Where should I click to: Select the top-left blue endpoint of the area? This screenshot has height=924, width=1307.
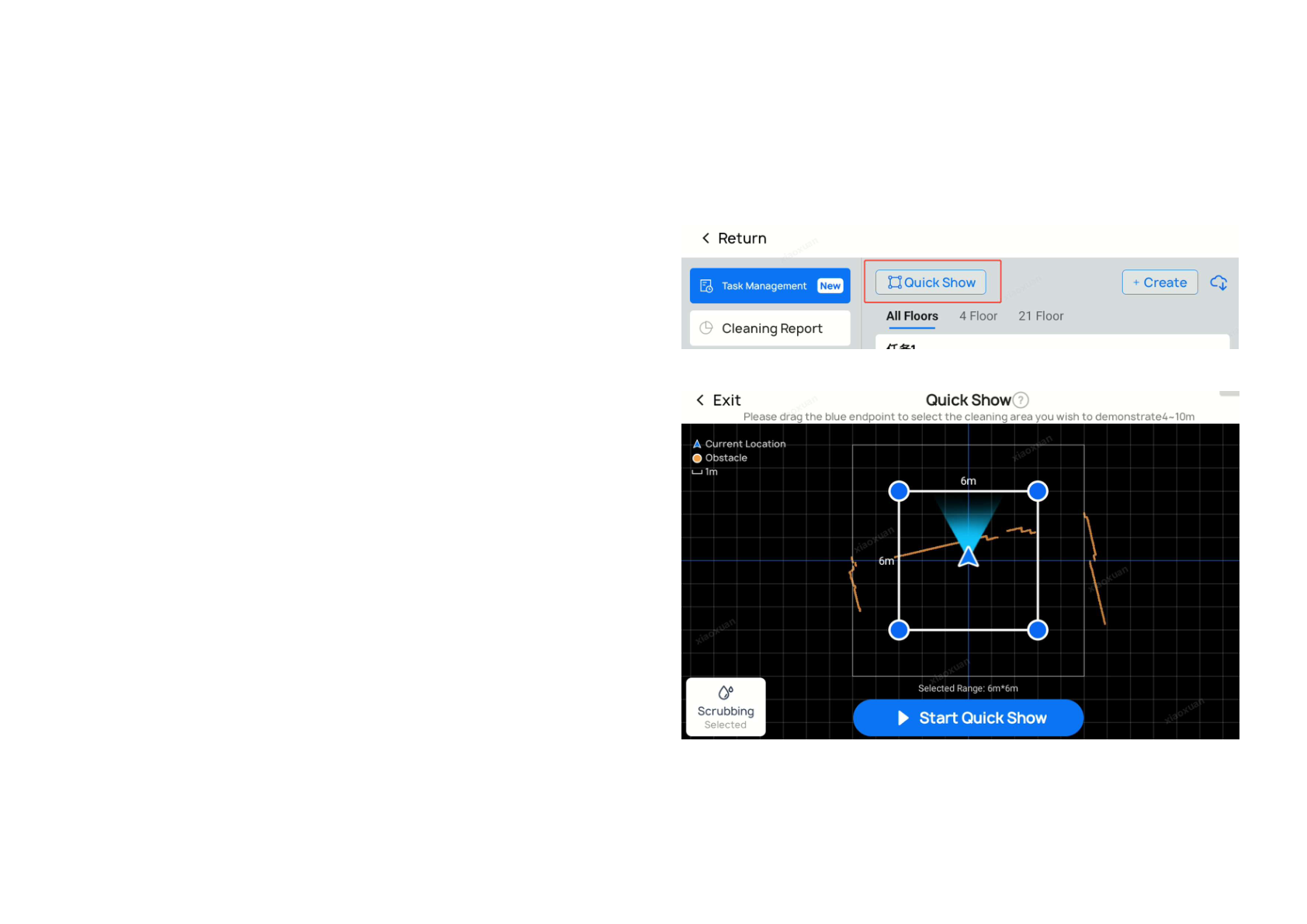coord(899,490)
